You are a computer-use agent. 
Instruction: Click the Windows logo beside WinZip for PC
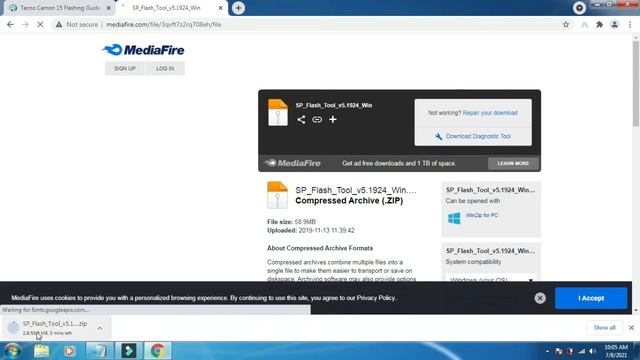click(x=454, y=218)
